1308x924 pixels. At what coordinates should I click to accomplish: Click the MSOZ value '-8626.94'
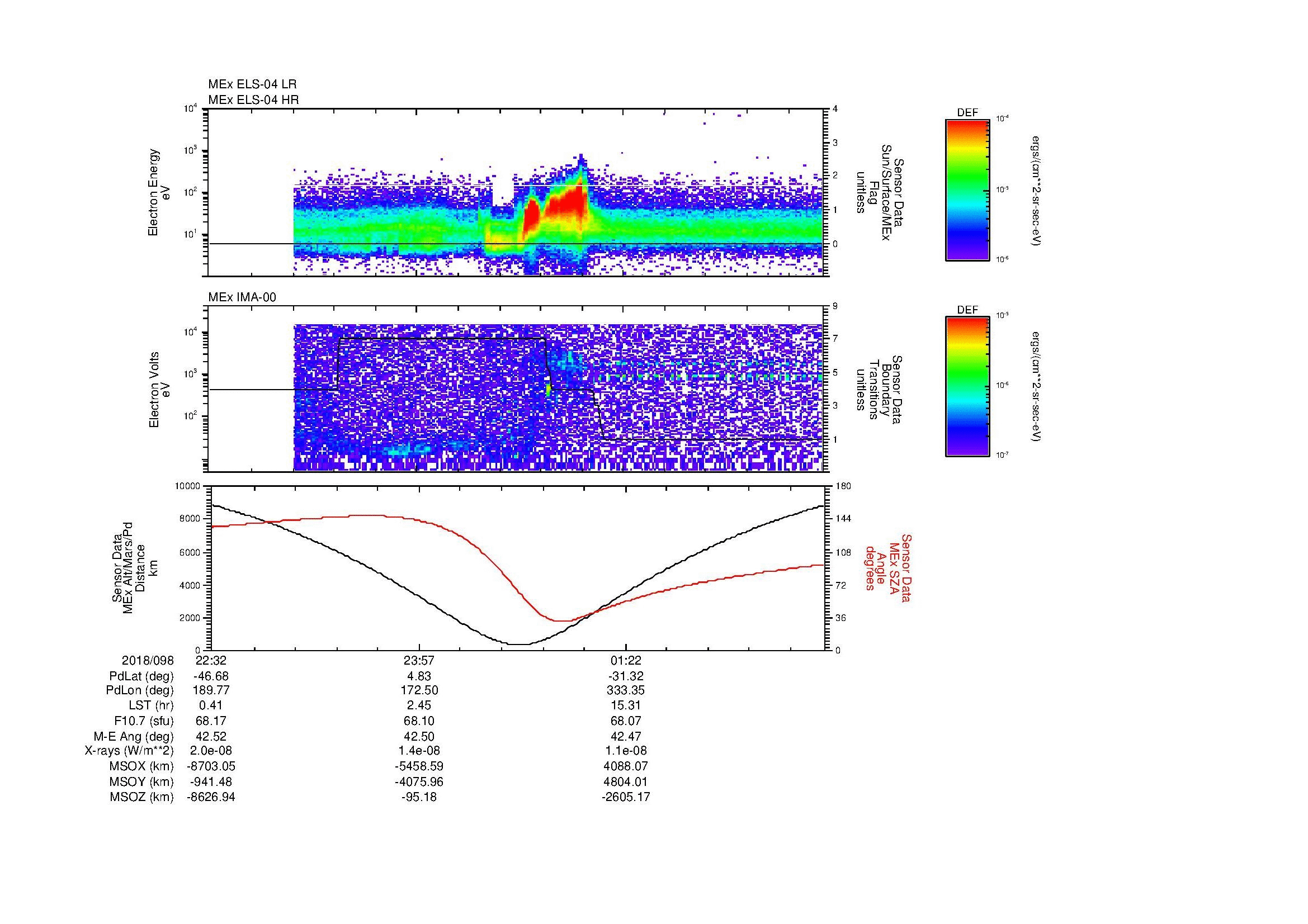[x=211, y=797]
